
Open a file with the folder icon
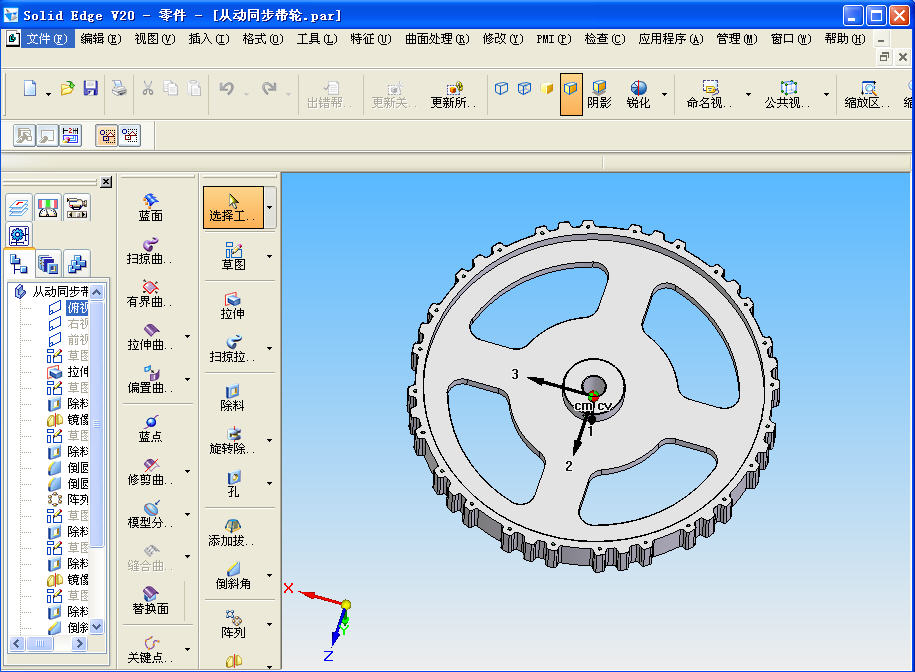(68, 89)
